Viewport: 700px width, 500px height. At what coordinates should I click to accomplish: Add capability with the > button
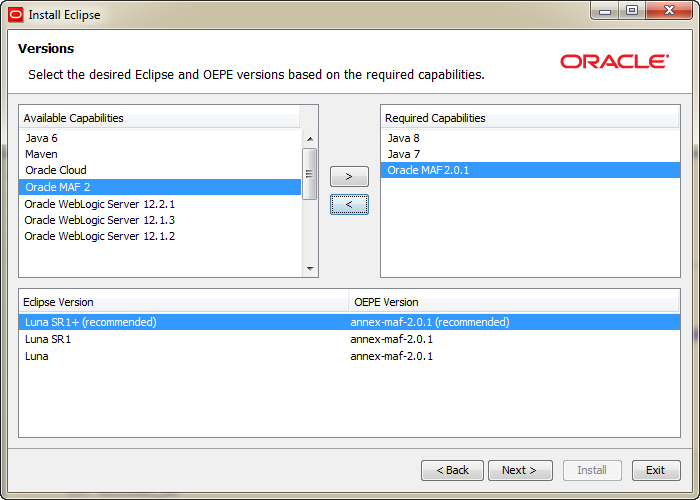[349, 176]
